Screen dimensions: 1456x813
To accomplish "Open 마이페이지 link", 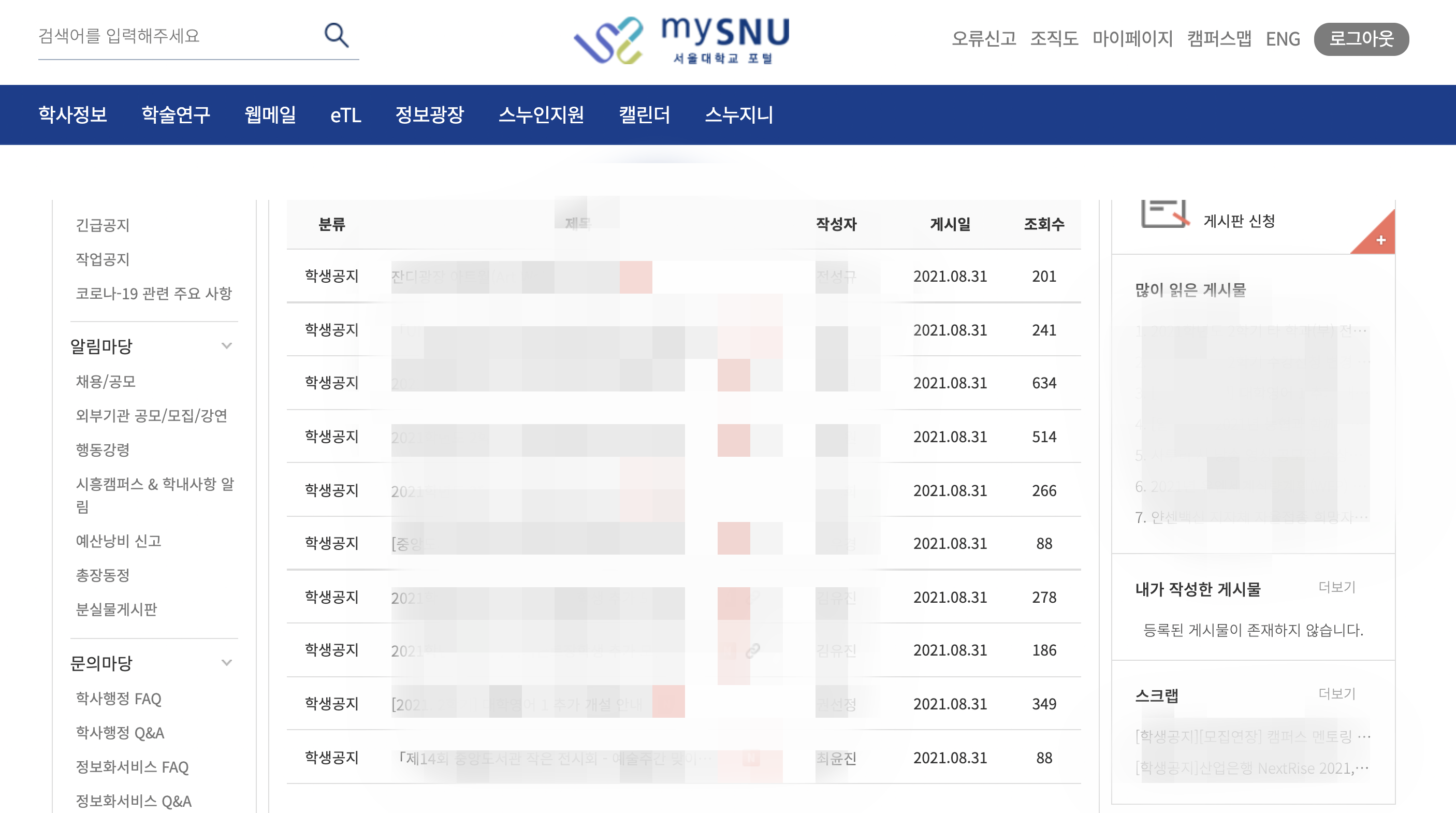I will pyautogui.click(x=1132, y=39).
